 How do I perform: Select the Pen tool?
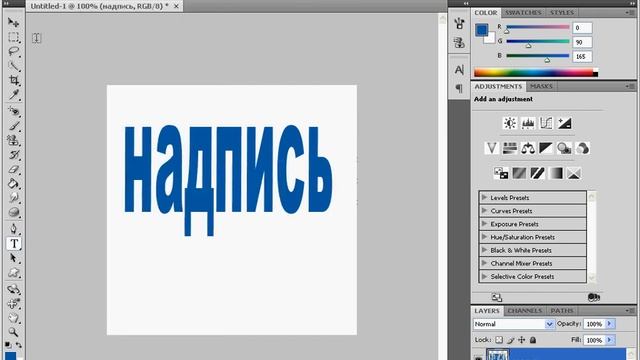click(x=13, y=229)
